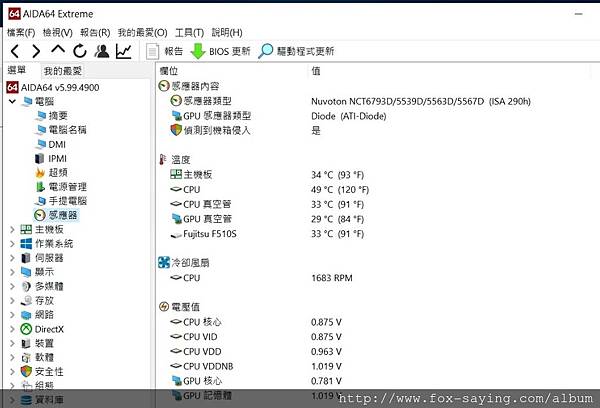Click the 主機板 tree icon
The height and width of the screenshot is (408, 600).
(x=26, y=230)
